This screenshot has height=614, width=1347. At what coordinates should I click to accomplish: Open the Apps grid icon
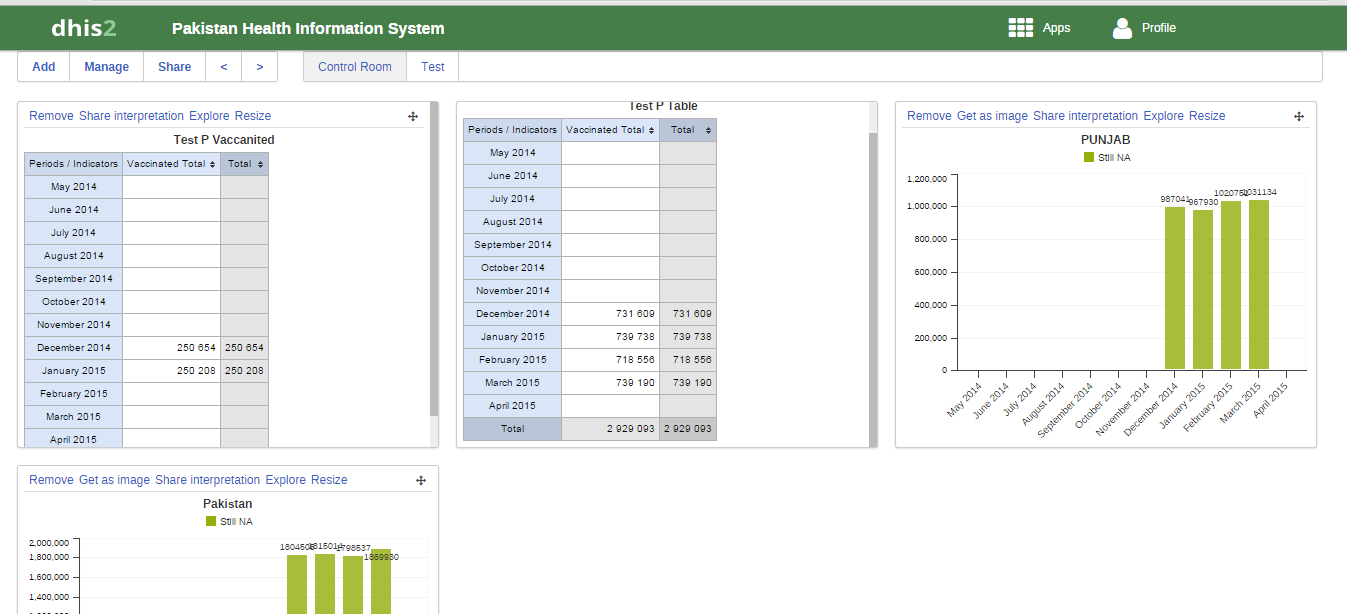pos(1020,28)
